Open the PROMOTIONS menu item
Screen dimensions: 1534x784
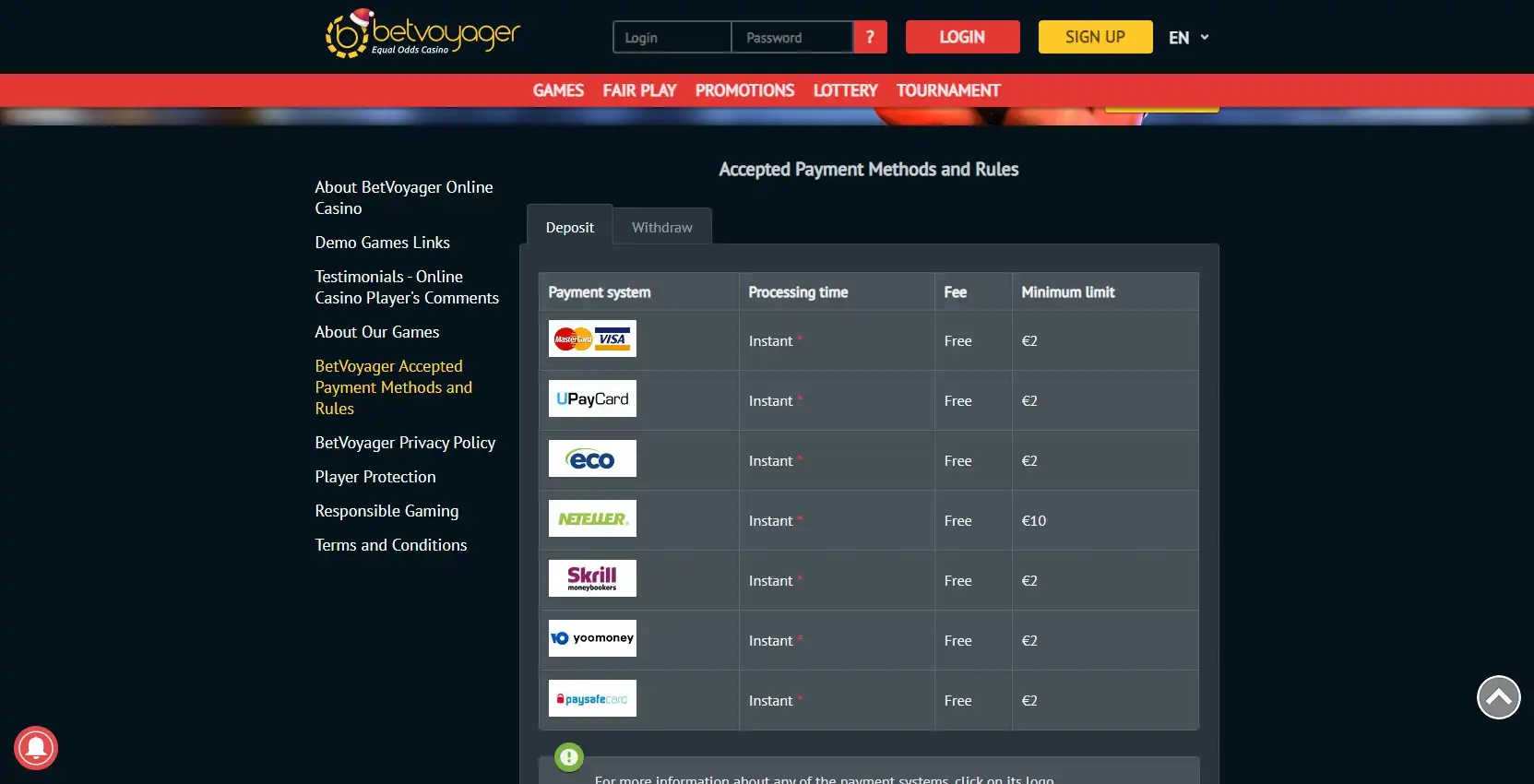(x=744, y=90)
